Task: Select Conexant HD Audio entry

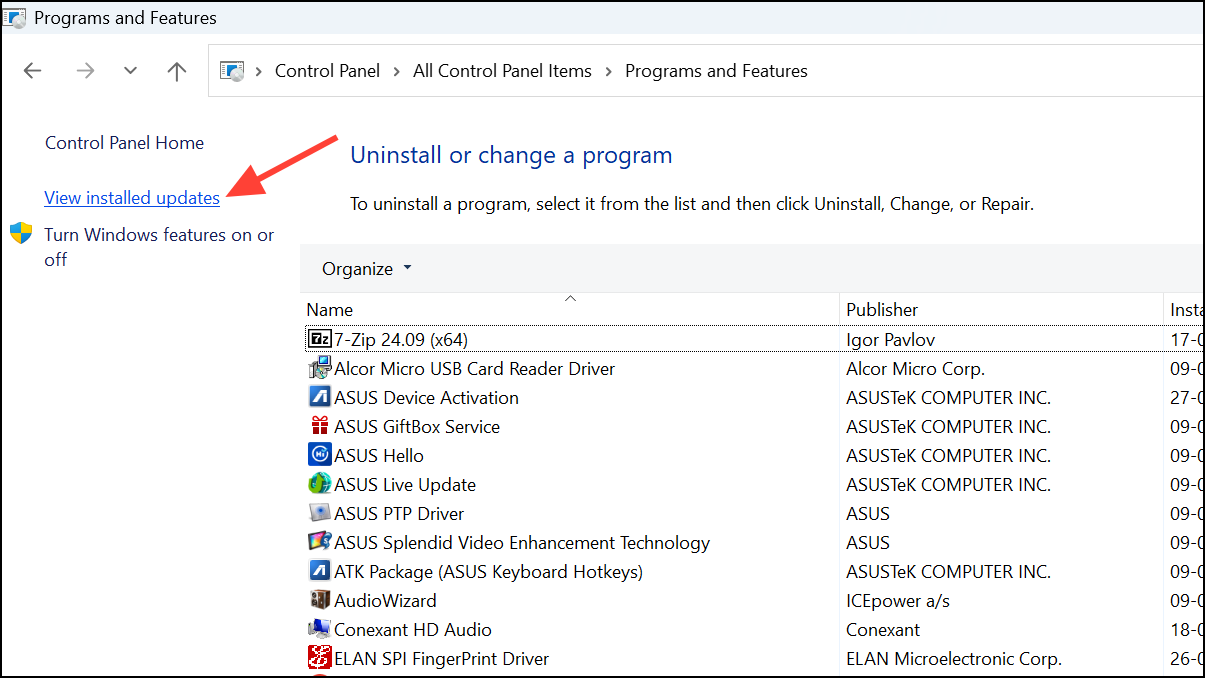Action: [413, 629]
